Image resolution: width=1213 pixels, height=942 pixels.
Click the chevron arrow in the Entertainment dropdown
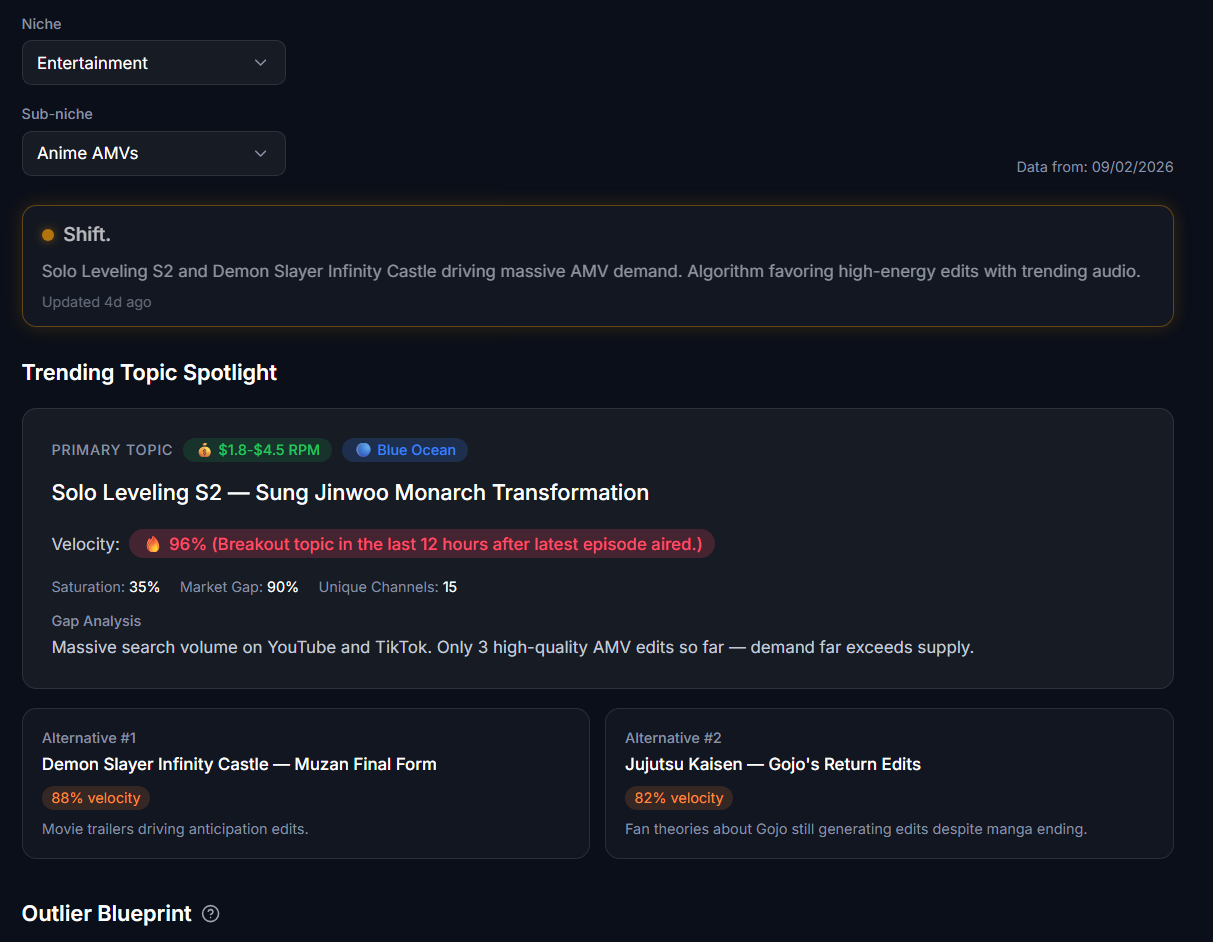(x=261, y=63)
